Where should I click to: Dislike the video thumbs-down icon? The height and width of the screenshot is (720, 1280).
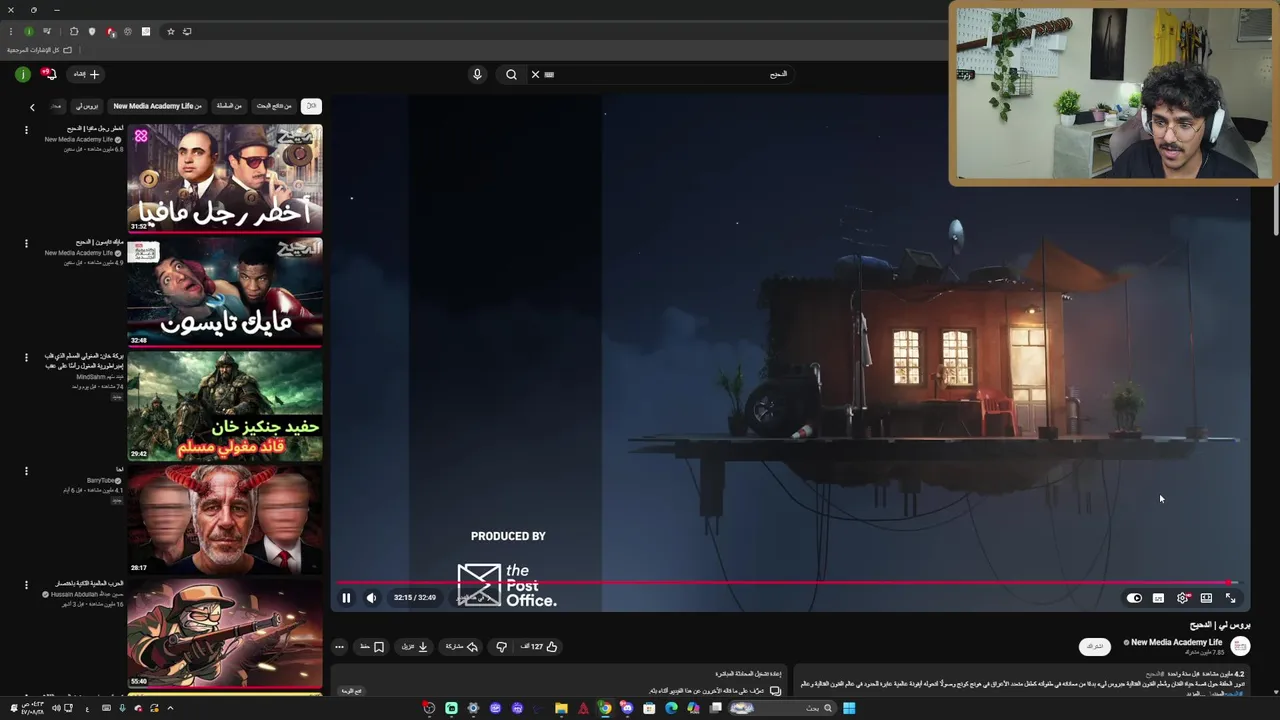click(x=501, y=647)
